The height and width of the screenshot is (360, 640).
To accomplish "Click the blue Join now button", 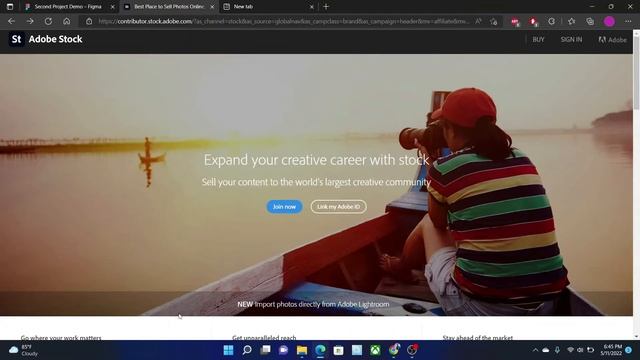I will 284,207.
